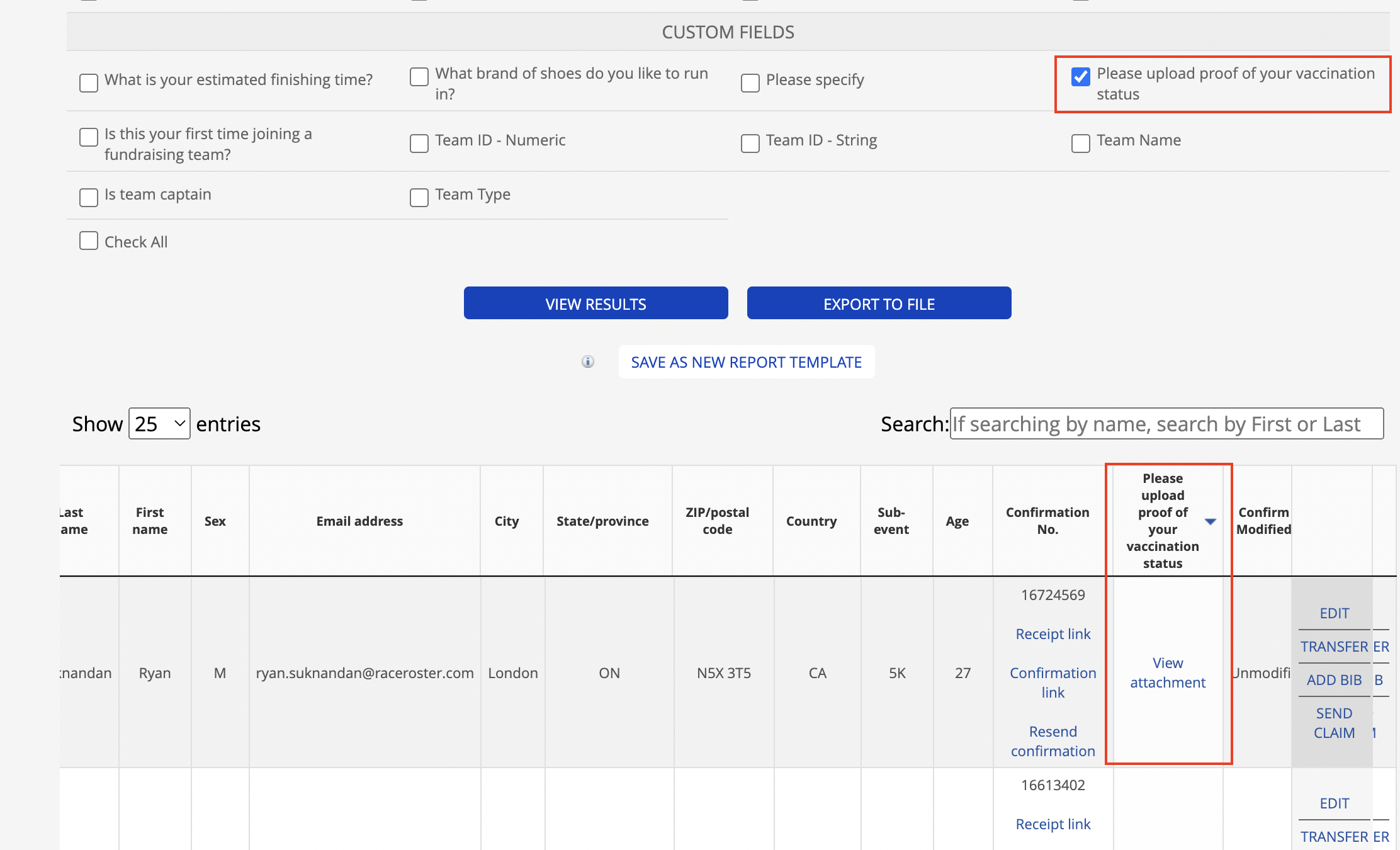Image resolution: width=1400 pixels, height=850 pixels.
Task: Uncheck vaccination status proof checkbox
Action: [1080, 77]
